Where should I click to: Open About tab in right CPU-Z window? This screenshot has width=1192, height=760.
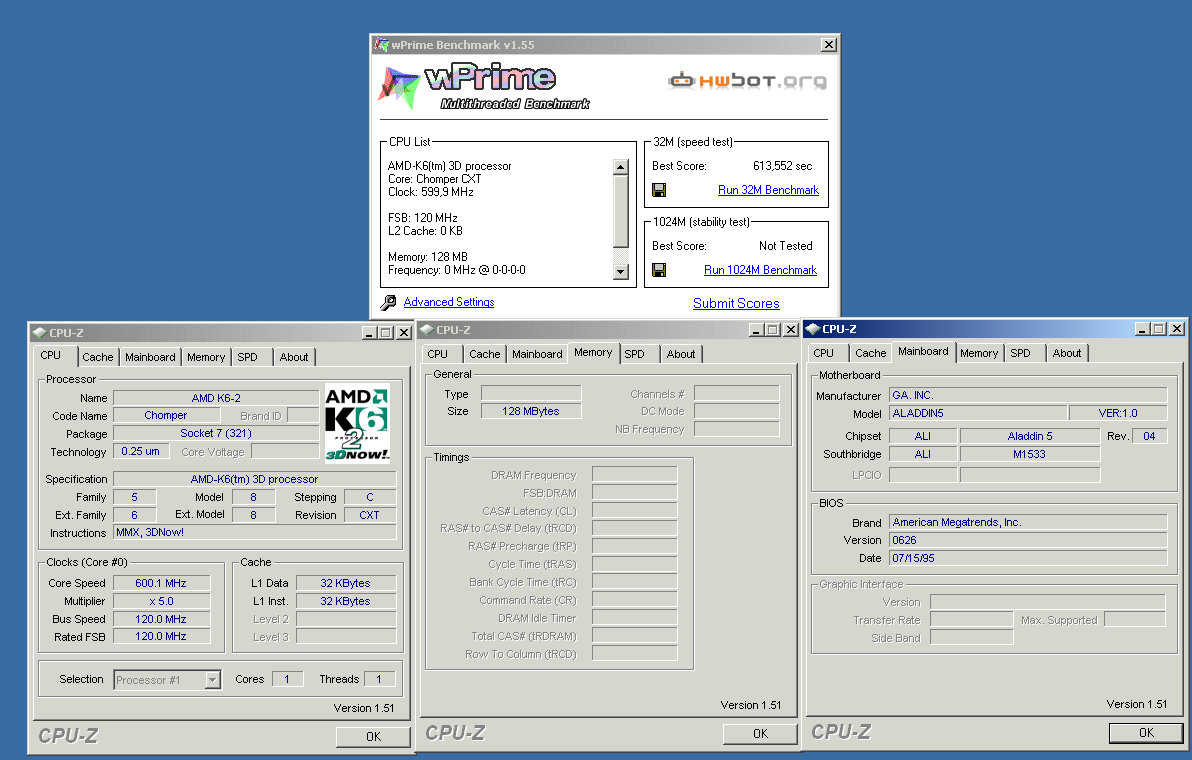click(1067, 353)
